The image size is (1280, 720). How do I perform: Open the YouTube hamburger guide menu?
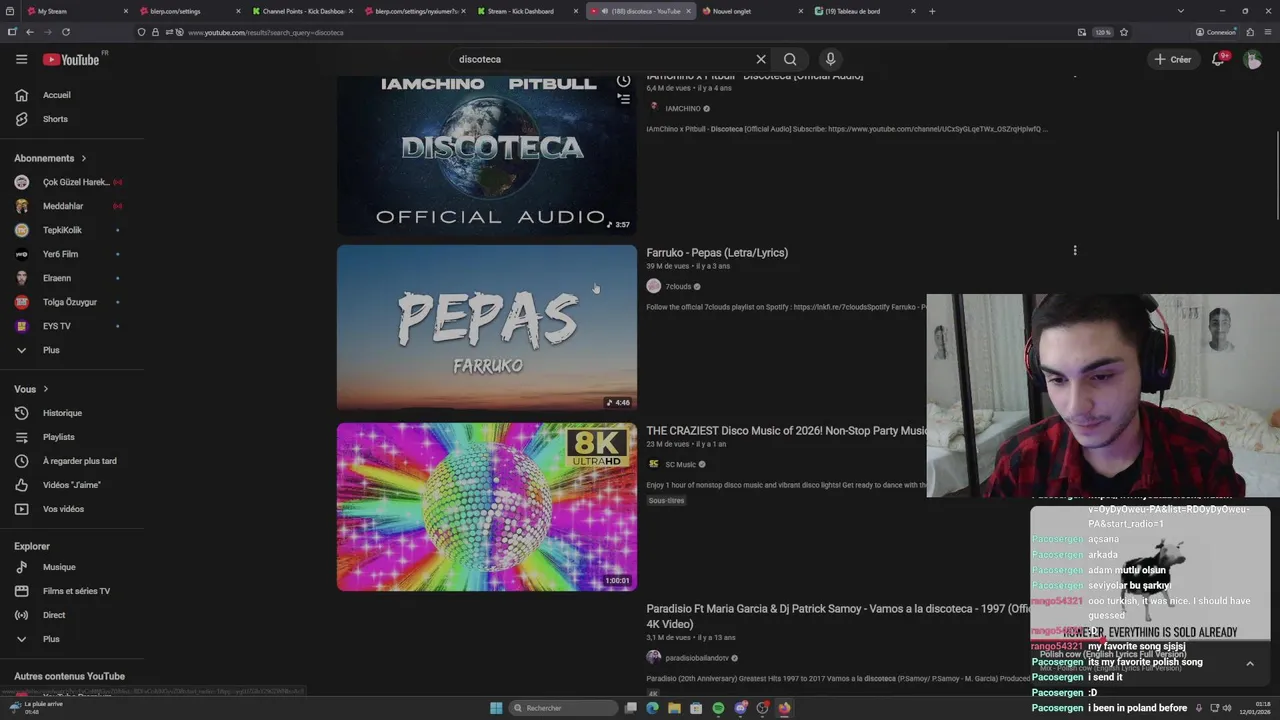point(21,59)
